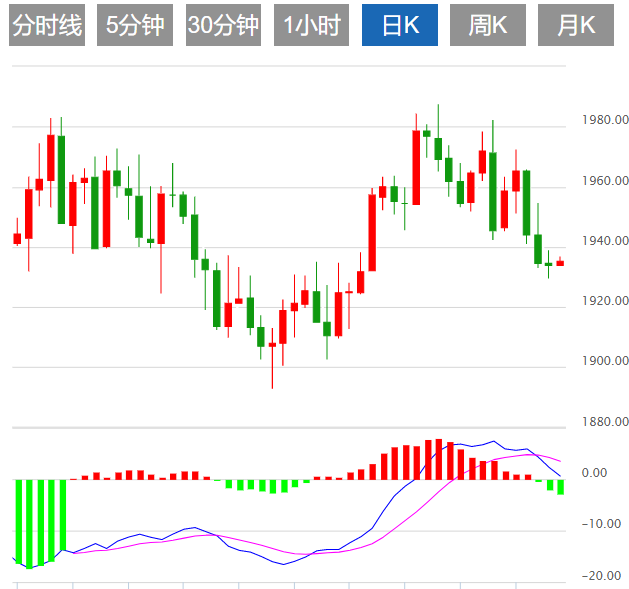
Task: Switch to 月K monthly candlestick tab
Action: [x=576, y=25]
